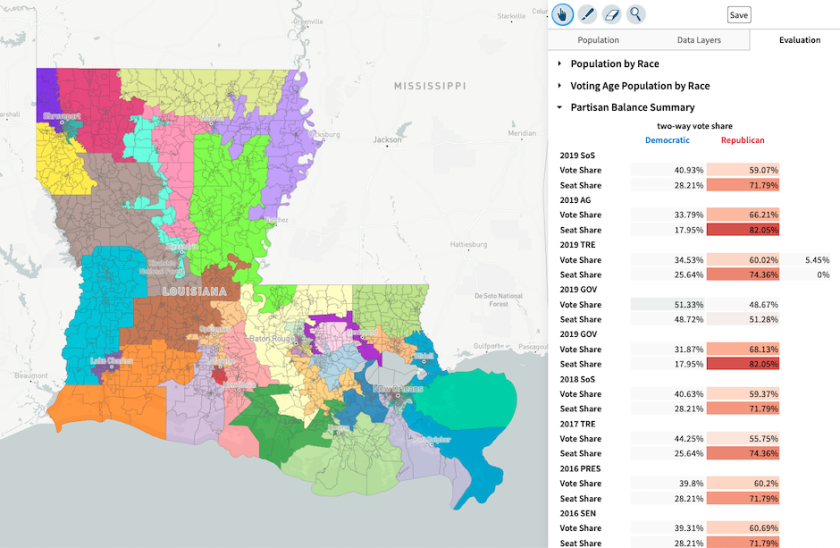This screenshot has height=548, width=840.
Task: Click the Jackson city label in Mississippi
Action: (387, 140)
